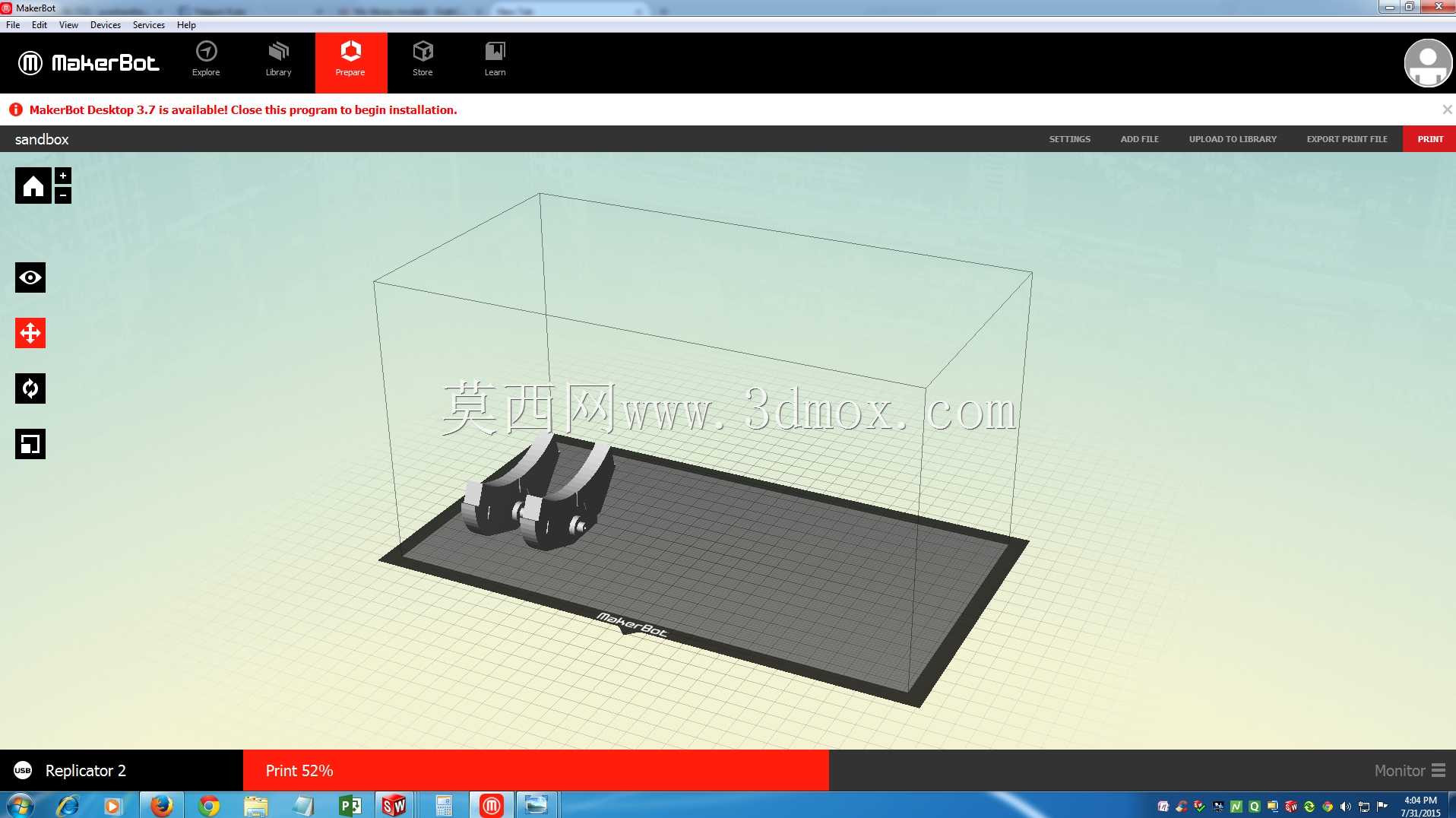Viewport: 1456px width, 818px height.
Task: Click the Monitor label
Action: click(x=1400, y=770)
